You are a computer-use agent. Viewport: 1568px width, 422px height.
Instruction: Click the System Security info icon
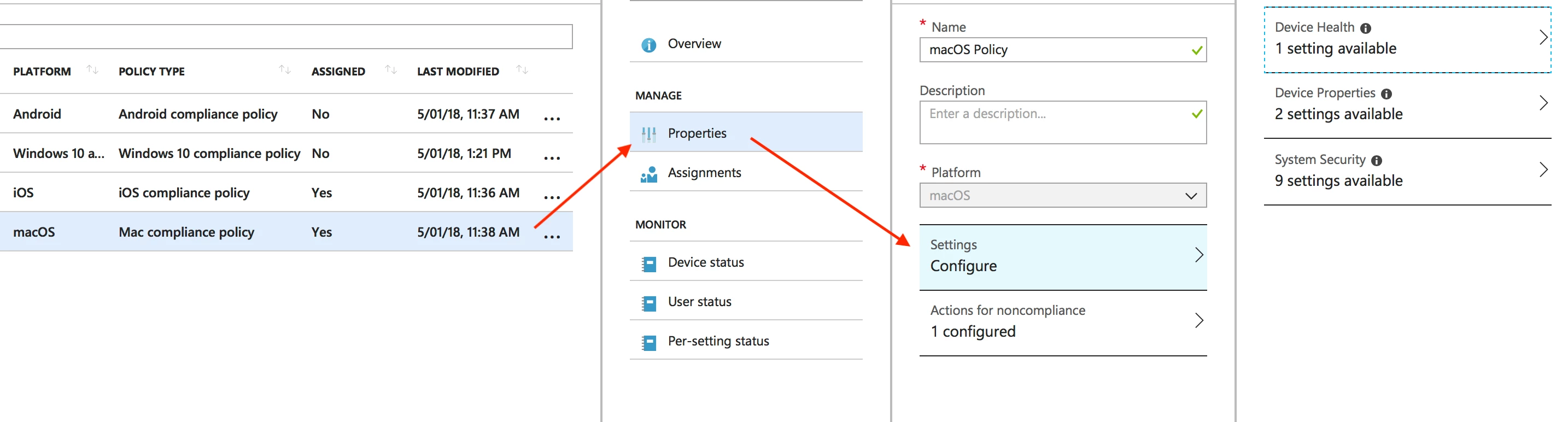pyautogui.click(x=1376, y=160)
